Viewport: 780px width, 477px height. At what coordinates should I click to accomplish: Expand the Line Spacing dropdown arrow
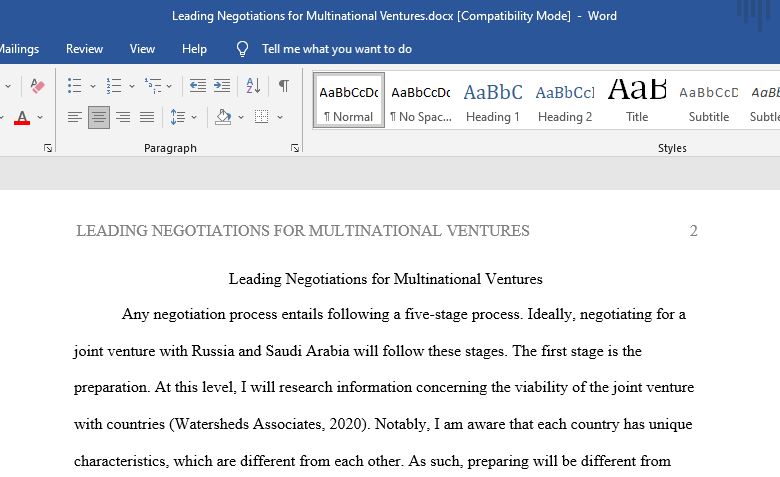tap(194, 117)
